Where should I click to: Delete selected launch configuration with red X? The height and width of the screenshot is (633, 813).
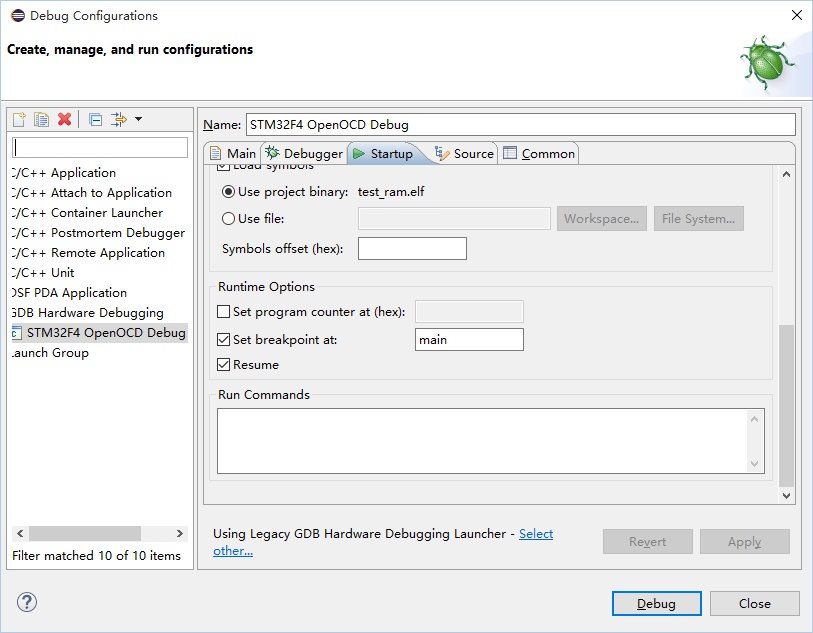click(x=65, y=119)
